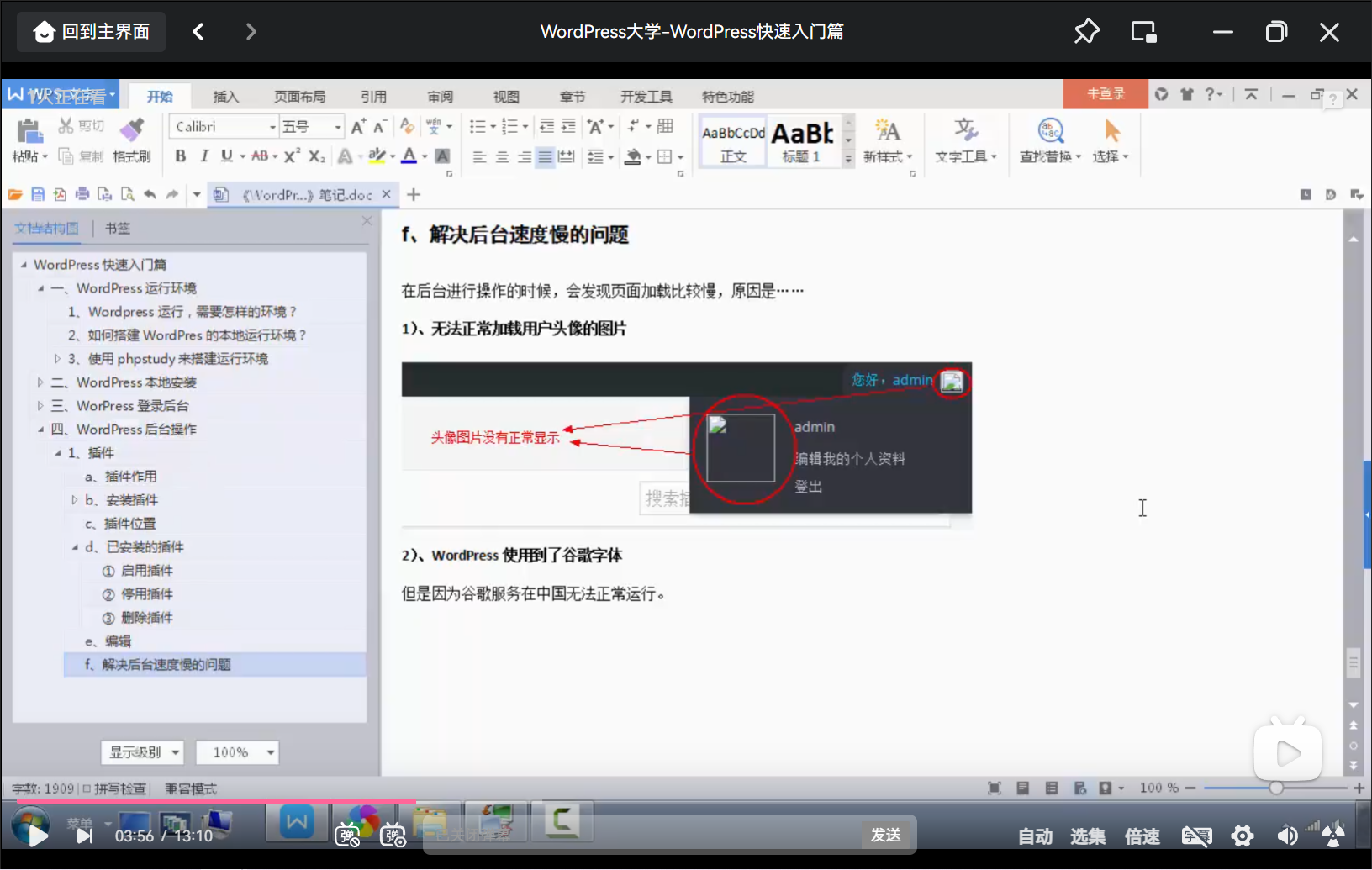Click the Cut scissors icon
Screen dimensions: 1372x870
coord(66,126)
